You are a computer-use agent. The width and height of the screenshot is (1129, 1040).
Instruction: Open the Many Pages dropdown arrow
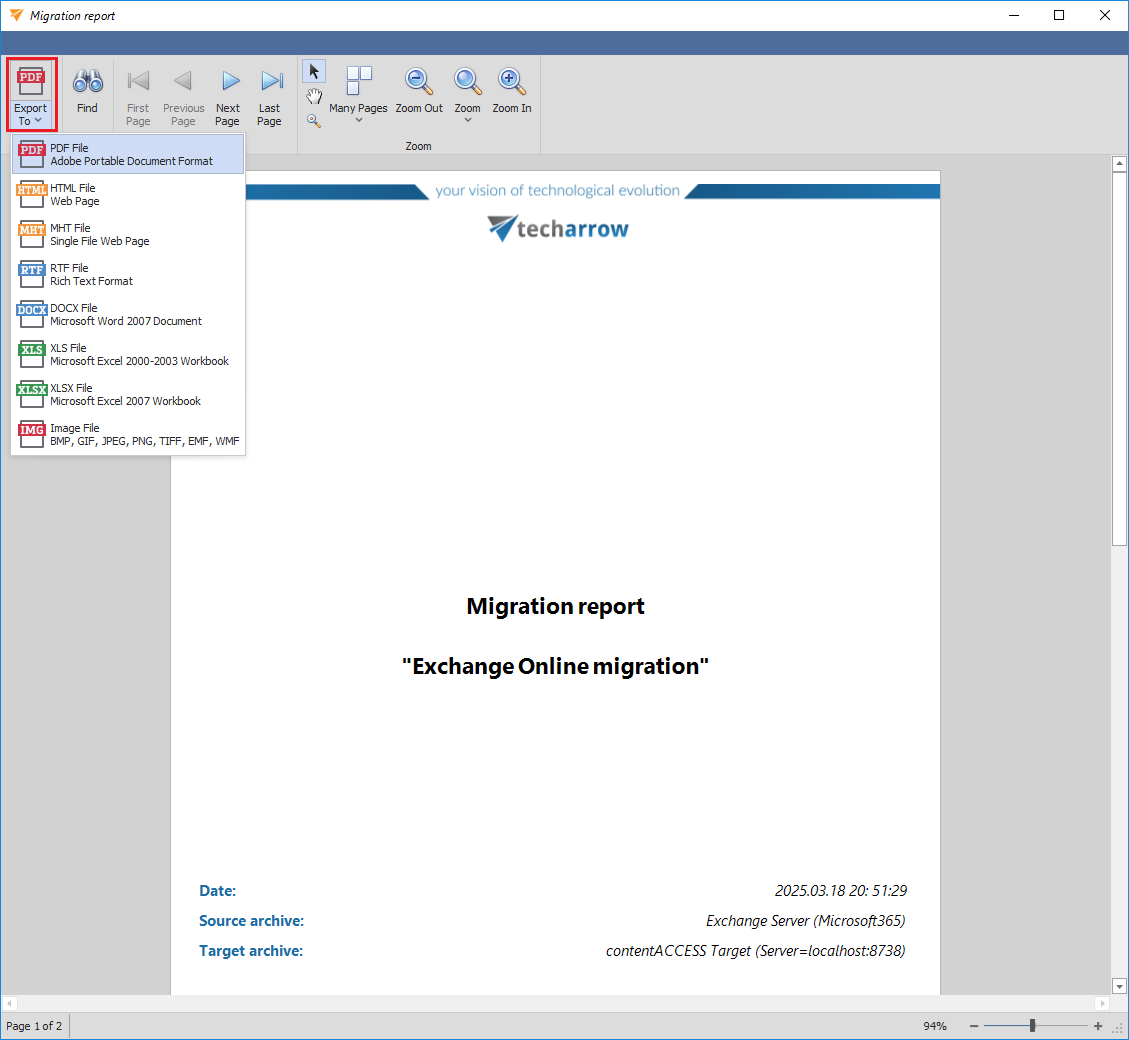(x=359, y=118)
